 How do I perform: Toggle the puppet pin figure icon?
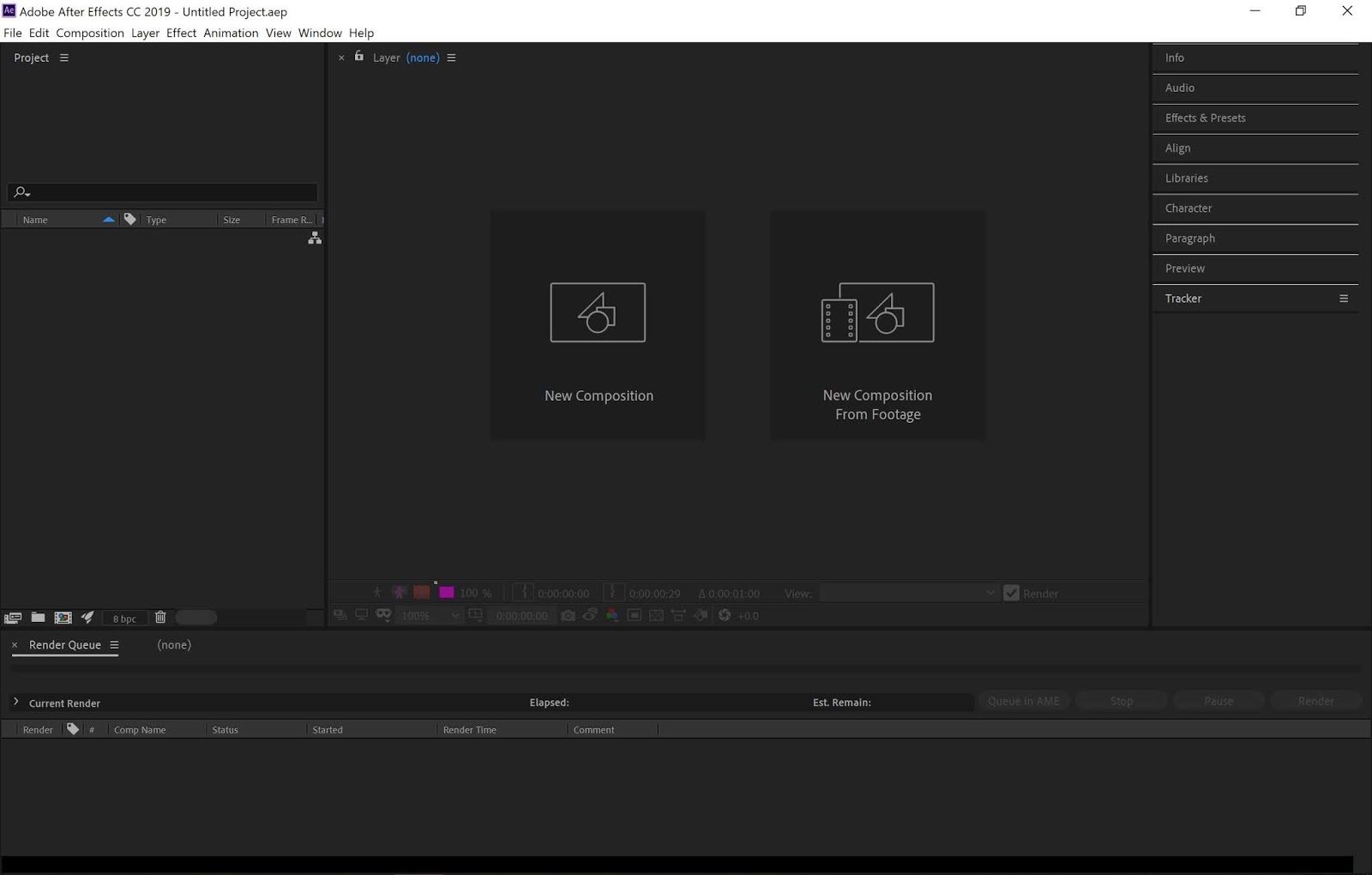pyautogui.click(x=377, y=593)
